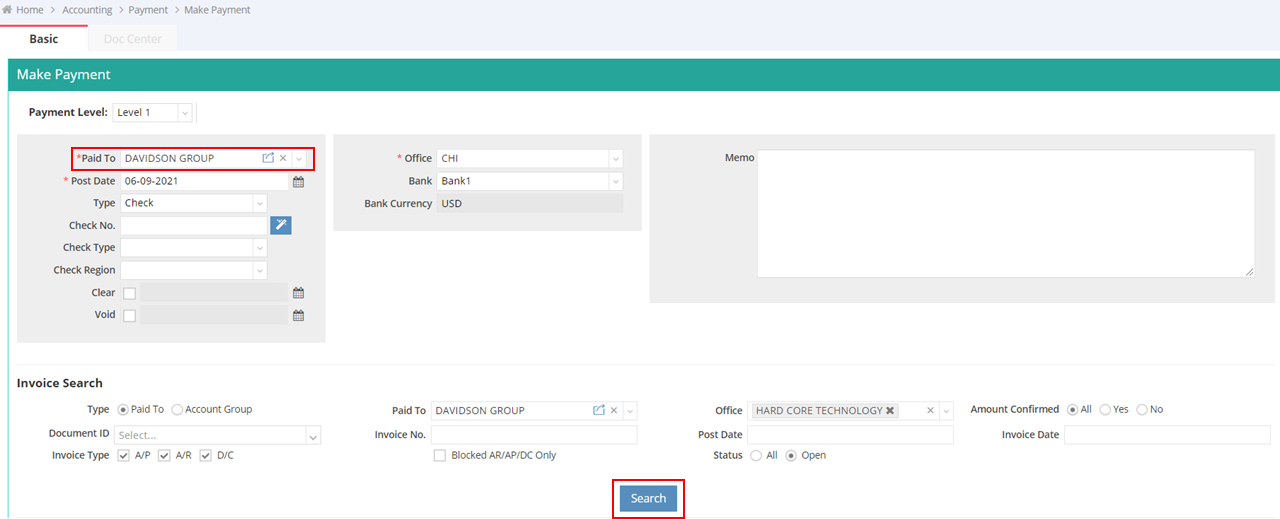Click into the Memo text area
Viewport: 1280px width, 519px height.
point(1005,213)
